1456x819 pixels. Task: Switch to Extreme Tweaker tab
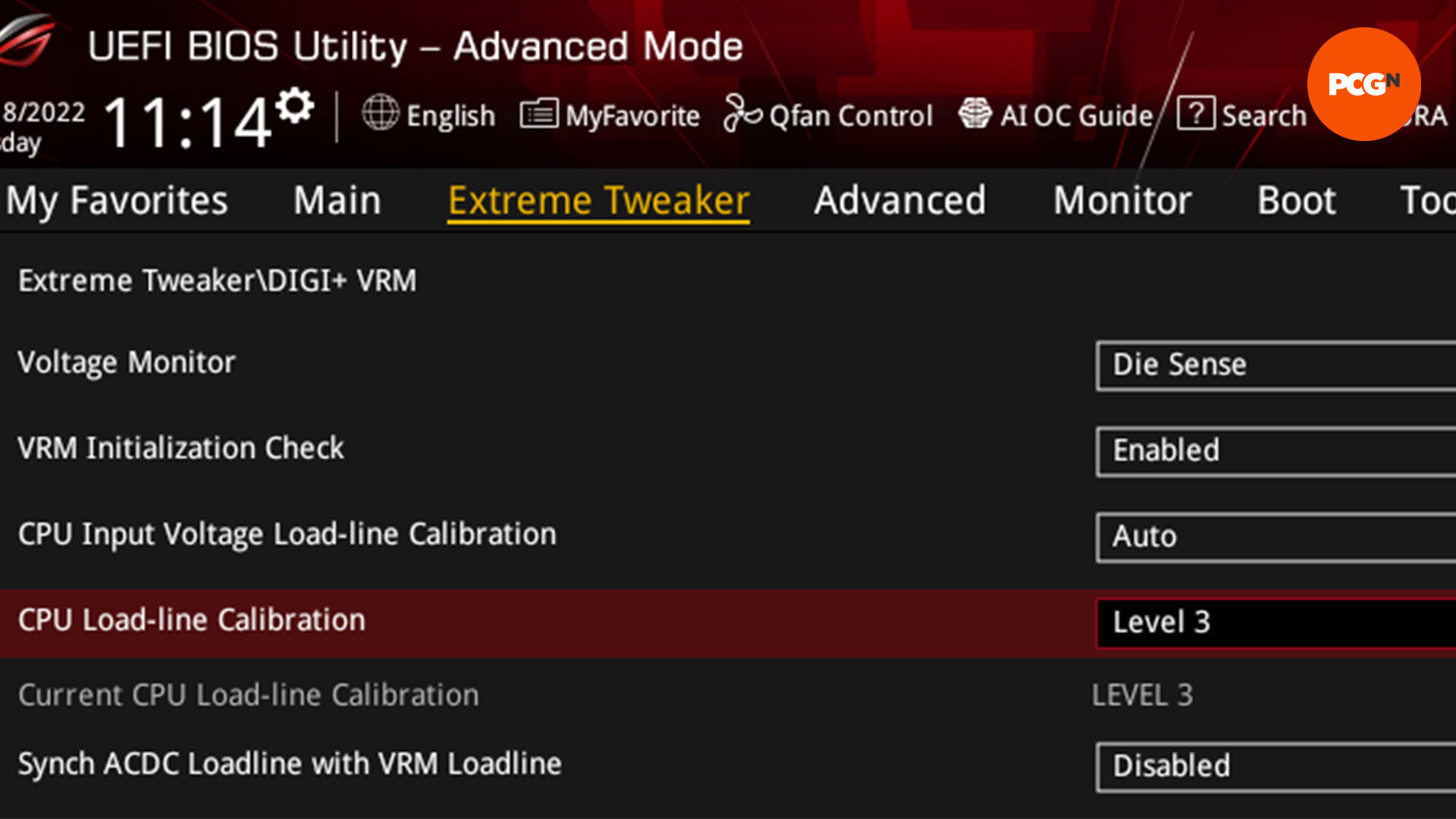point(598,199)
